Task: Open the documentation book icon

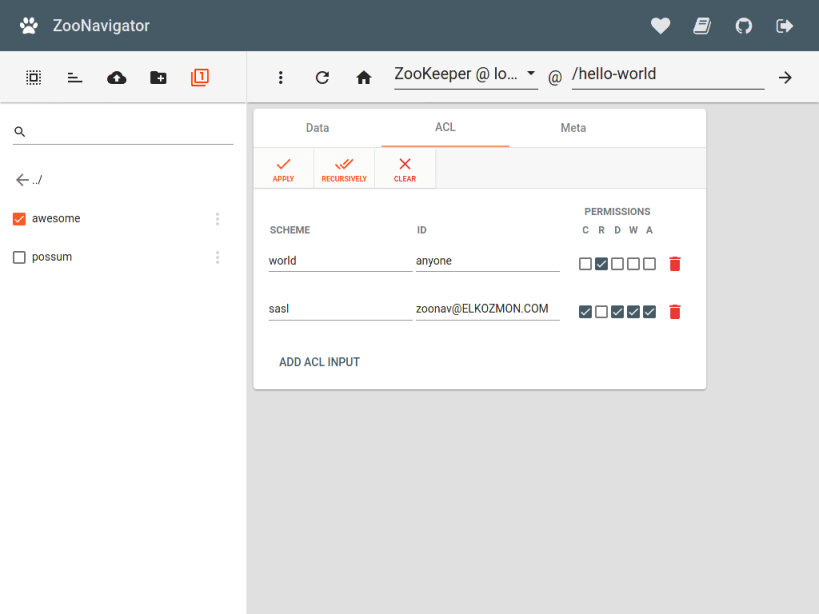Action: point(702,26)
